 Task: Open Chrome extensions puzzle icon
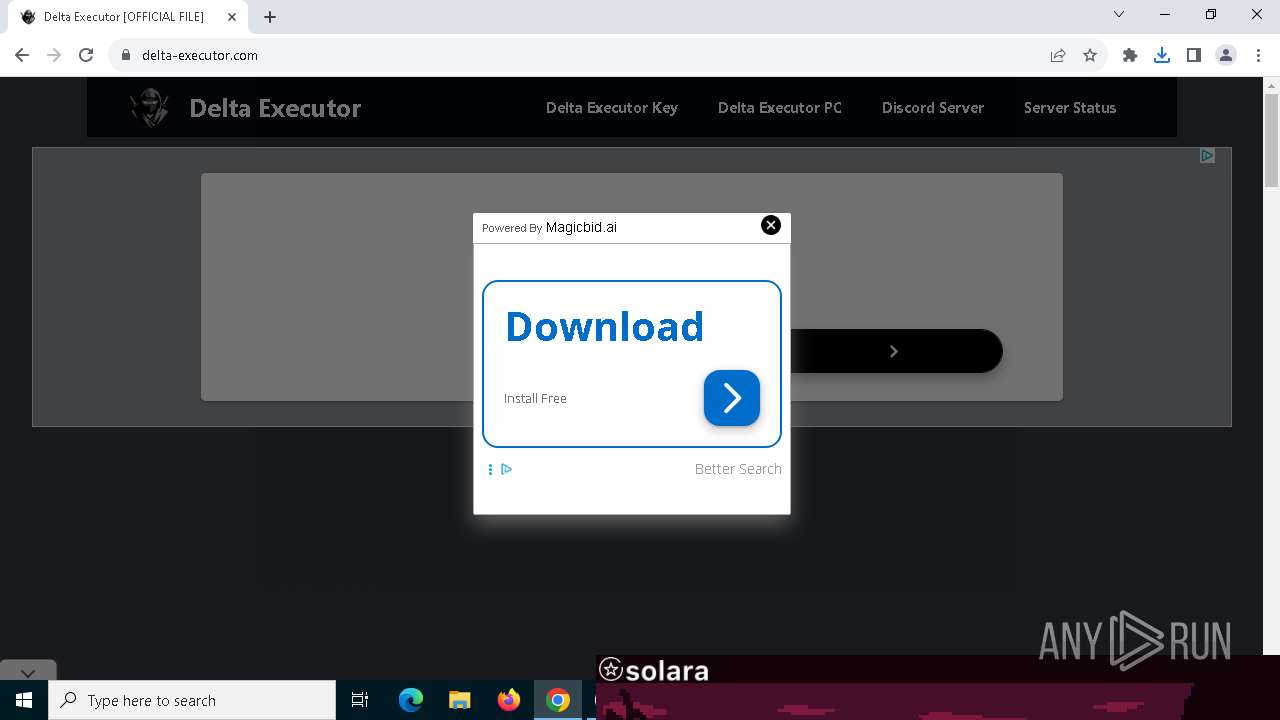coord(1130,55)
